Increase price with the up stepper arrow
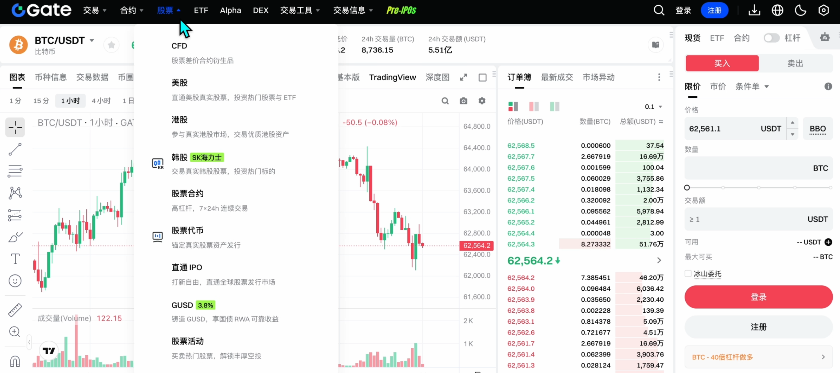This screenshot has width=840, height=373. tap(792, 124)
